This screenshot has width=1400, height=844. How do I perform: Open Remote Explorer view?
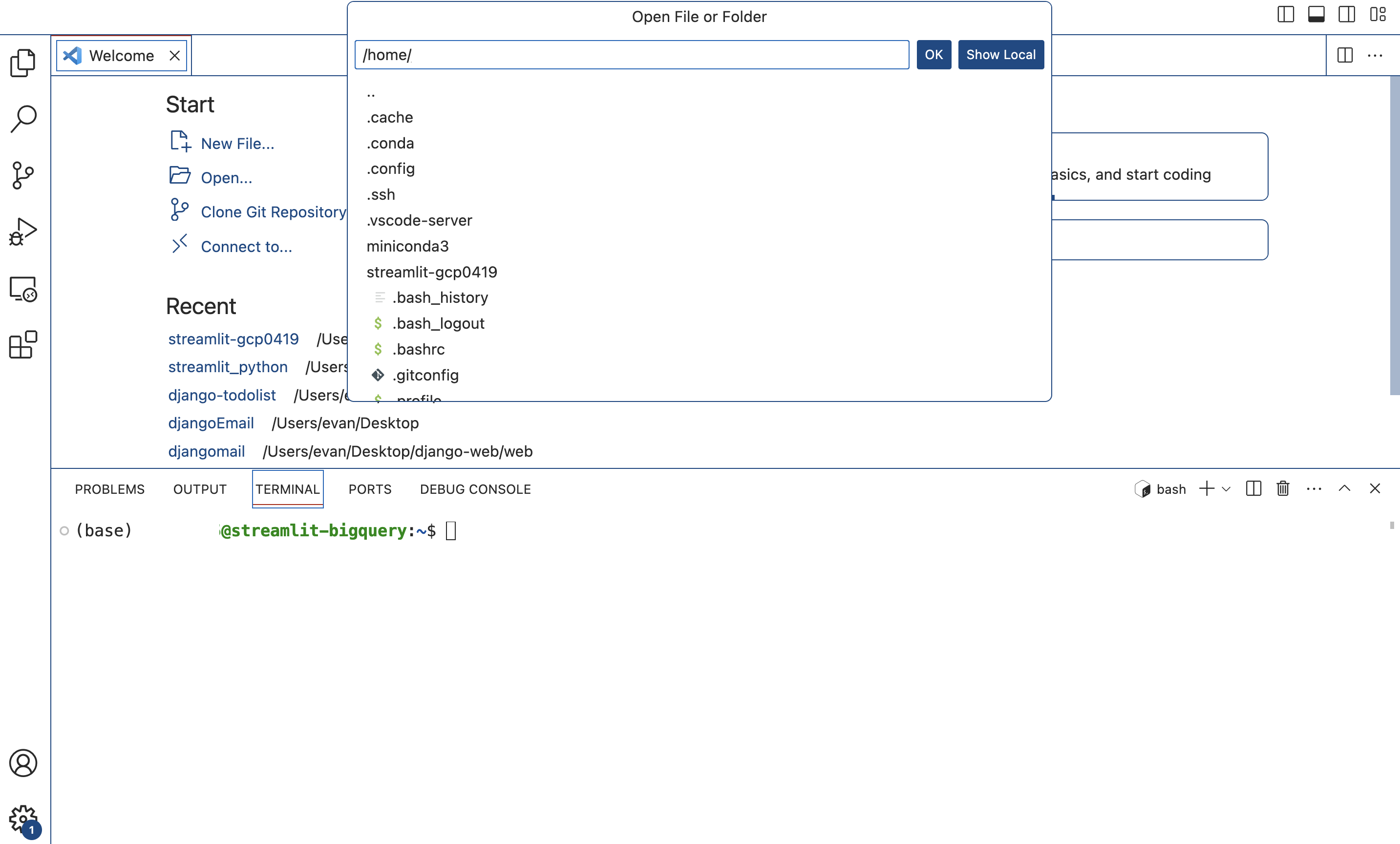[23, 289]
